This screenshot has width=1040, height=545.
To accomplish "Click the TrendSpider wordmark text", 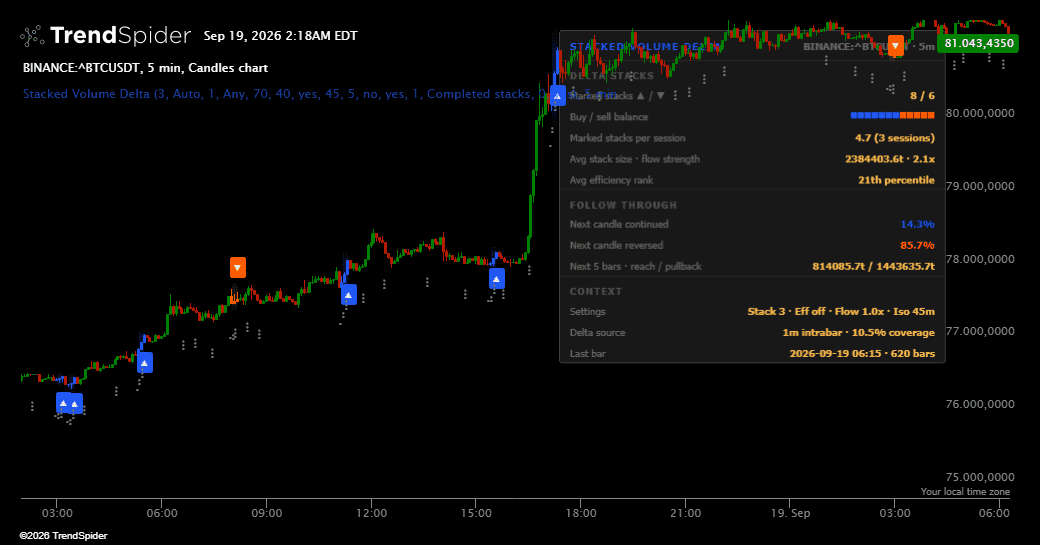I will click(120, 35).
